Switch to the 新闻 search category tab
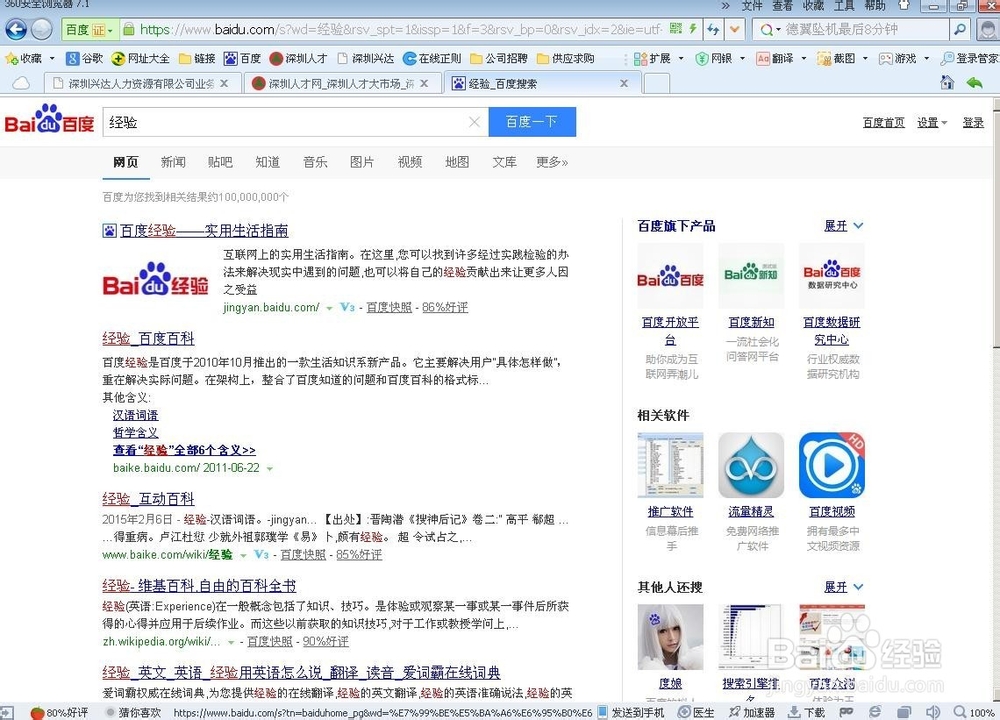 (173, 161)
